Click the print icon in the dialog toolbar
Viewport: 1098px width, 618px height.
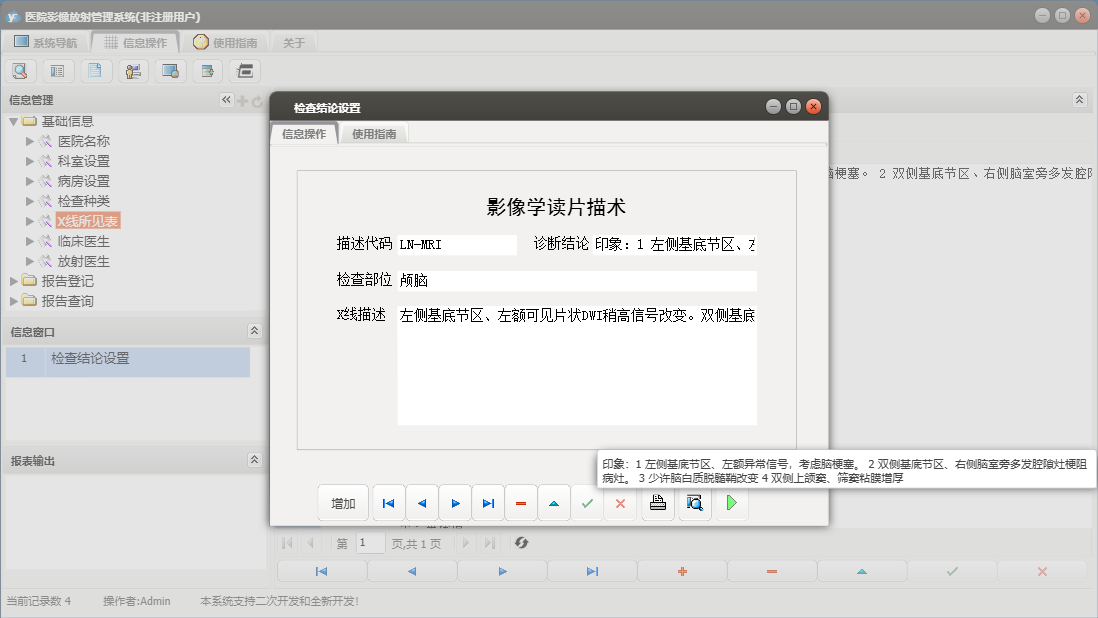[x=659, y=503]
